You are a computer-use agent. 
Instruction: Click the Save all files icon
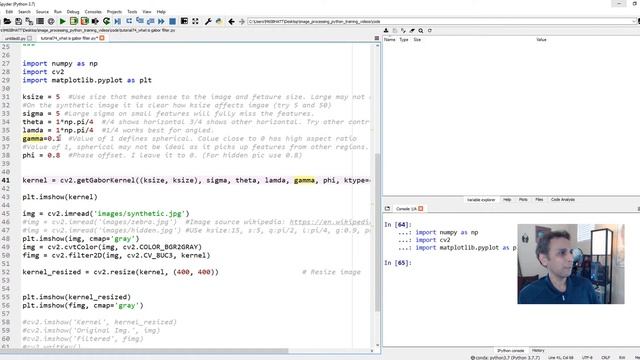point(29,21)
